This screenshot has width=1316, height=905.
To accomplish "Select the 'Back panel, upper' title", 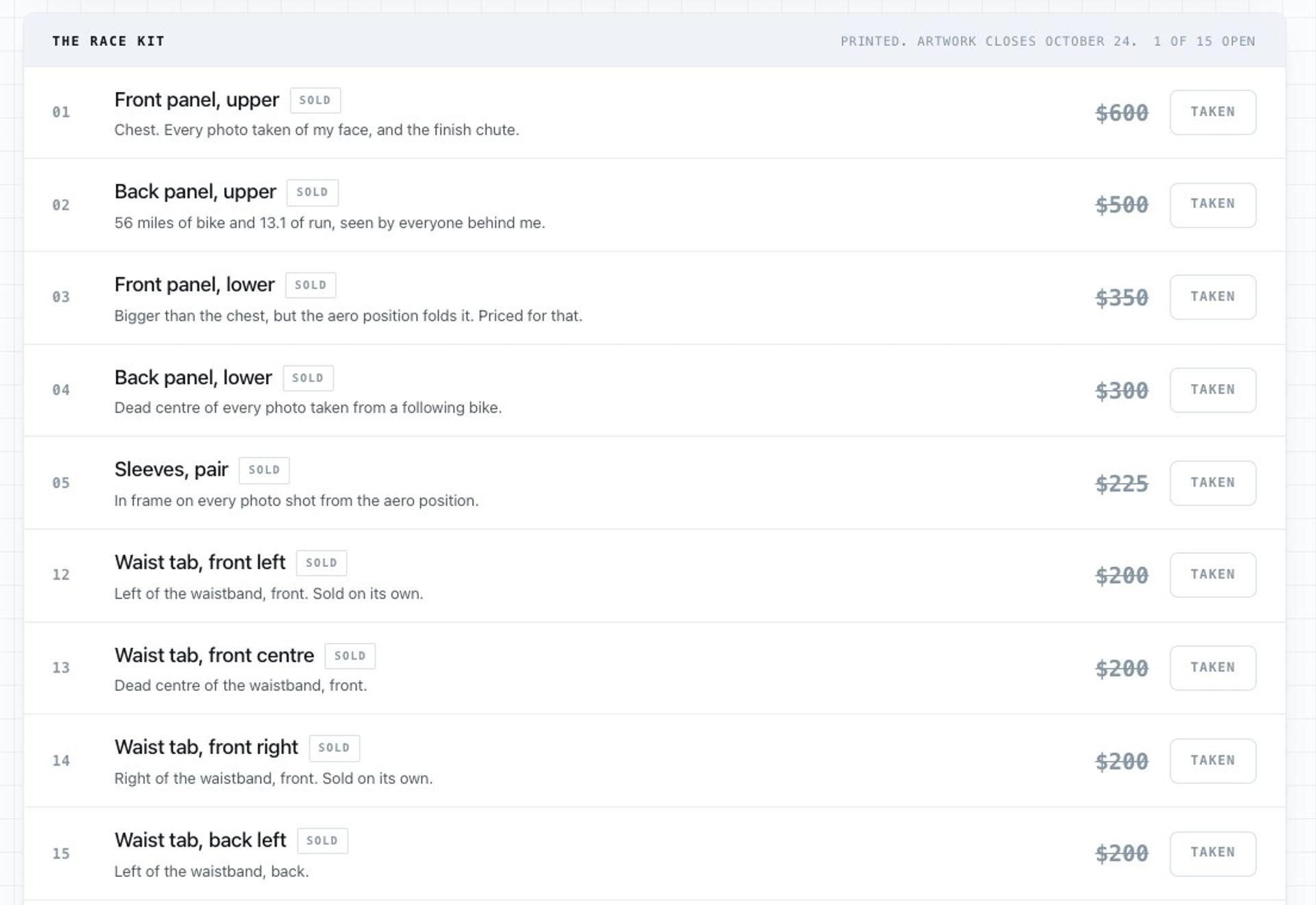I will [x=195, y=192].
